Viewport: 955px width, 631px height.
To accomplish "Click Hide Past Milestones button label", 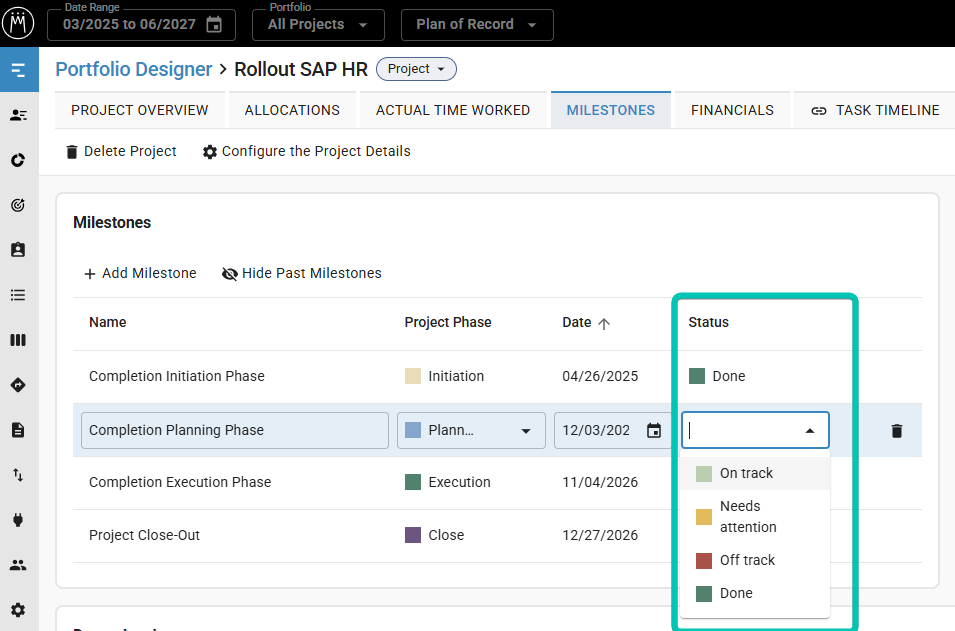I will point(311,273).
